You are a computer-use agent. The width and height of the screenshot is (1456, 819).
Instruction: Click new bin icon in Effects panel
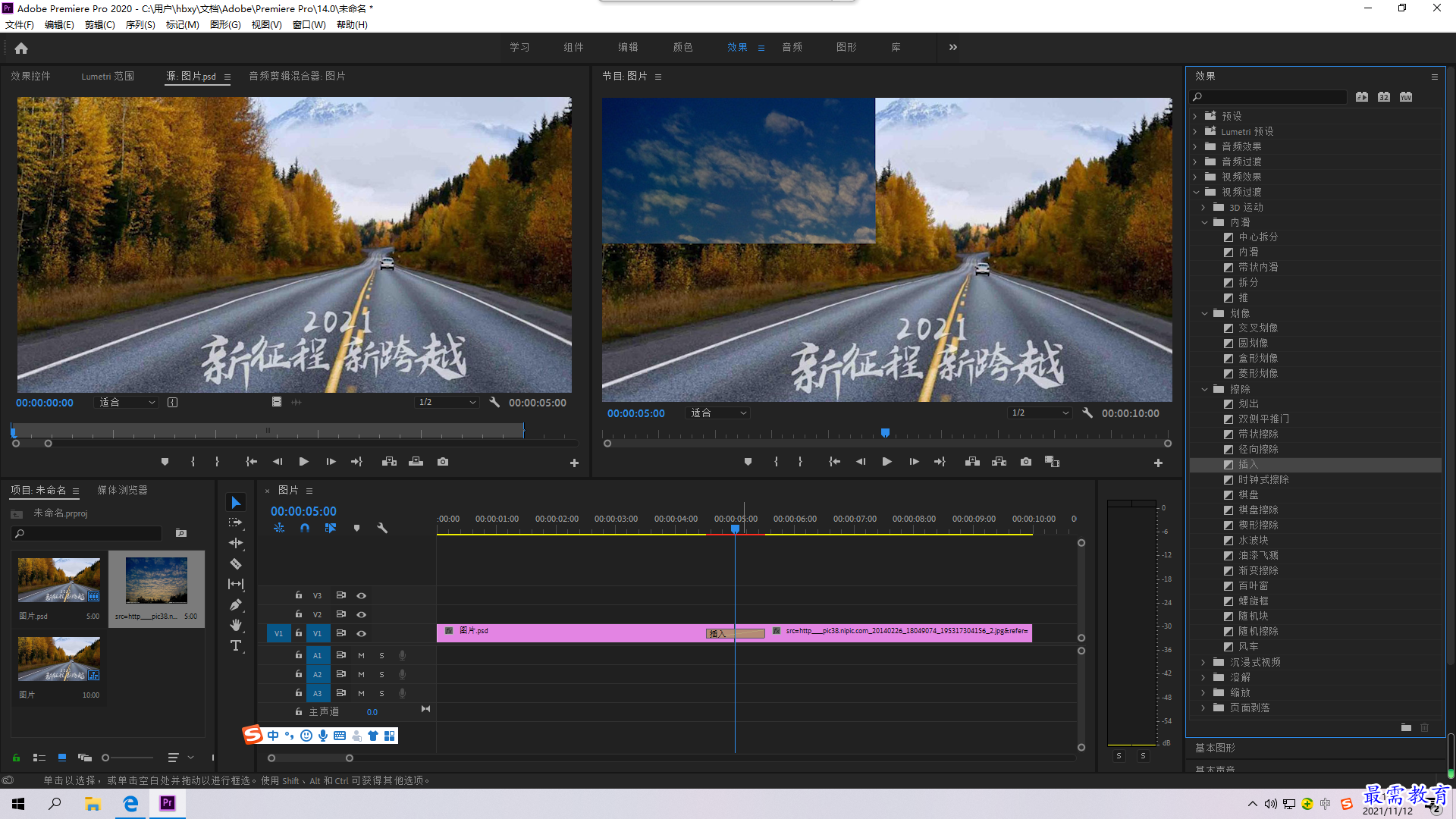(1406, 727)
